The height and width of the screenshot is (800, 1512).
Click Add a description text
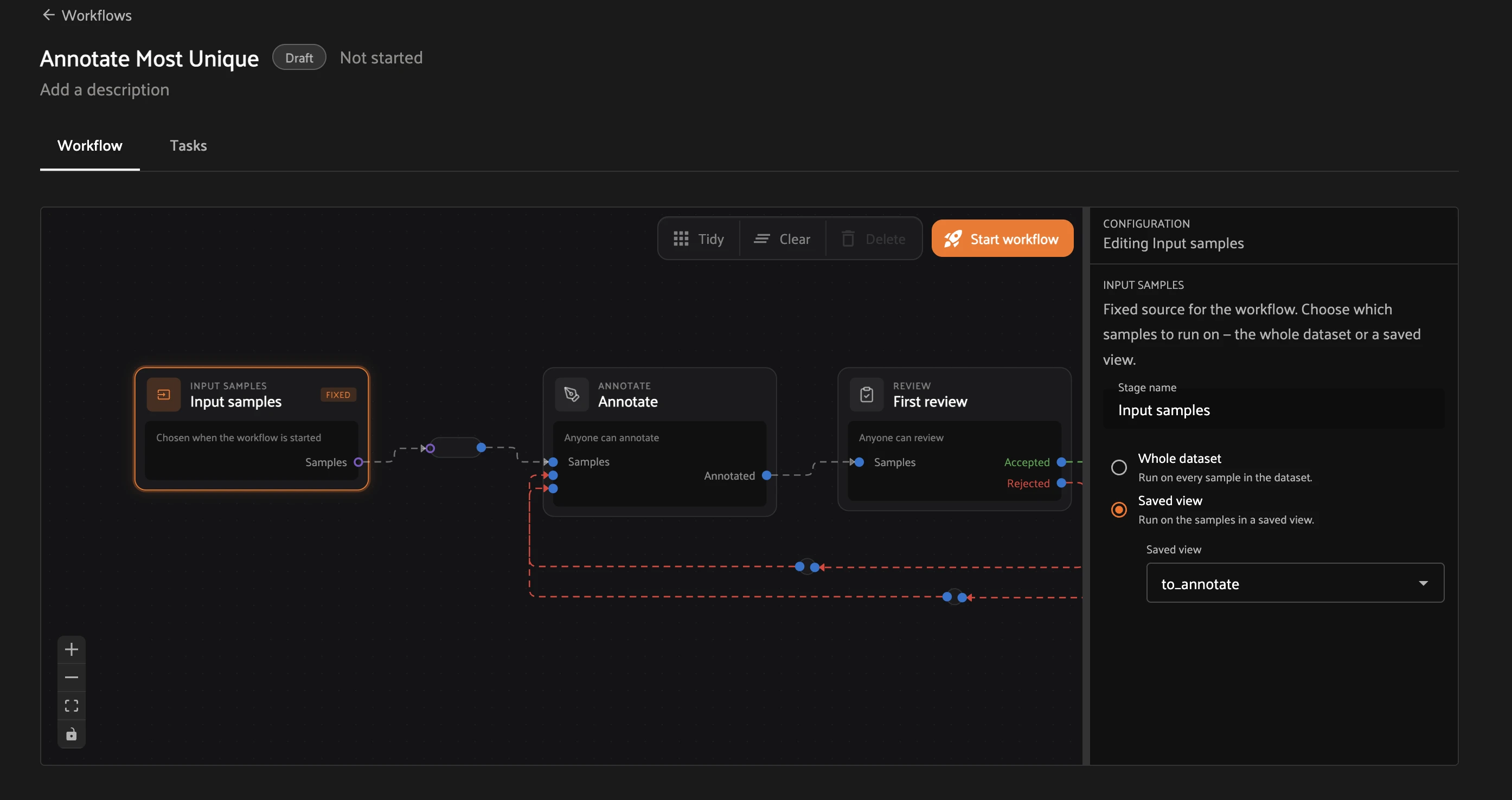tap(105, 90)
